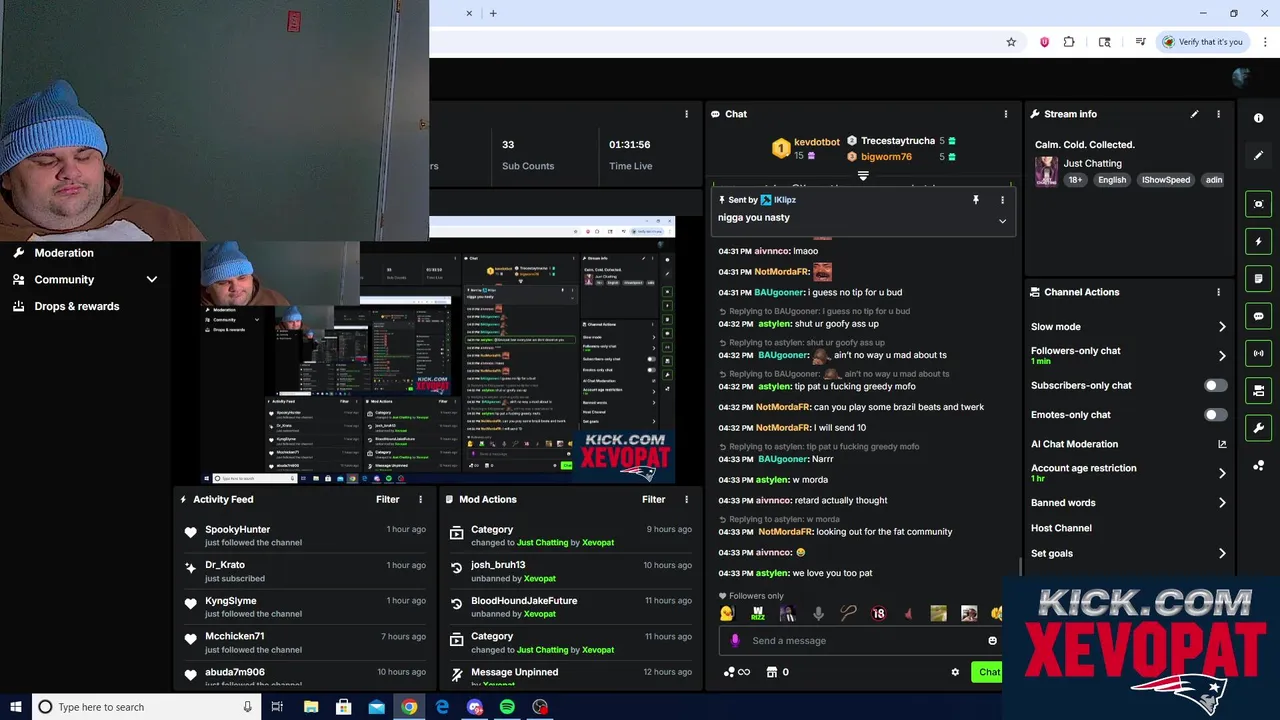This screenshot has width=1280, height=720.
Task: Open Chrome extensions puzzle icon
Action: [1069, 42]
